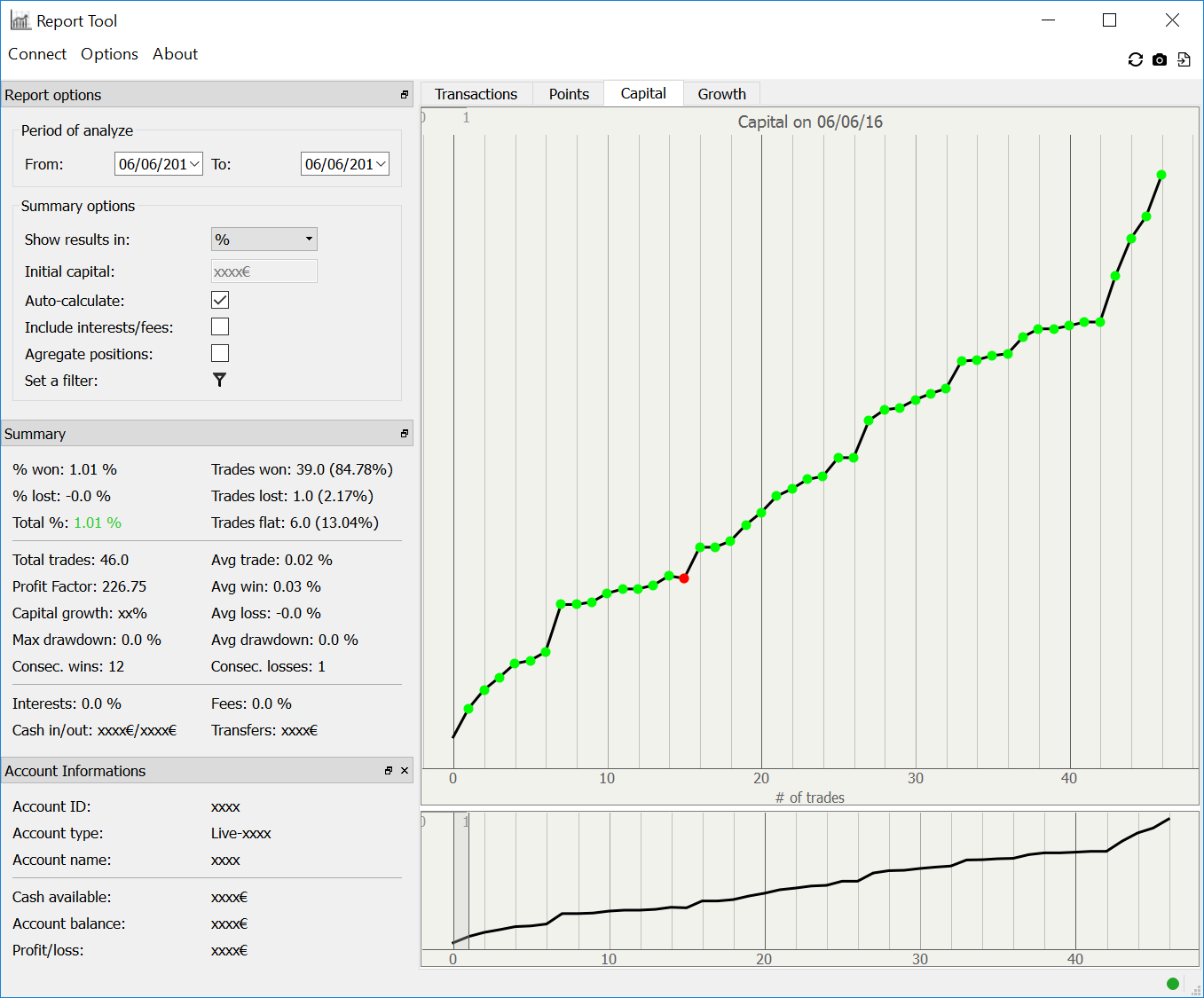Open the Options menu
Viewport: 1204px width, 998px height.
pyautogui.click(x=109, y=54)
